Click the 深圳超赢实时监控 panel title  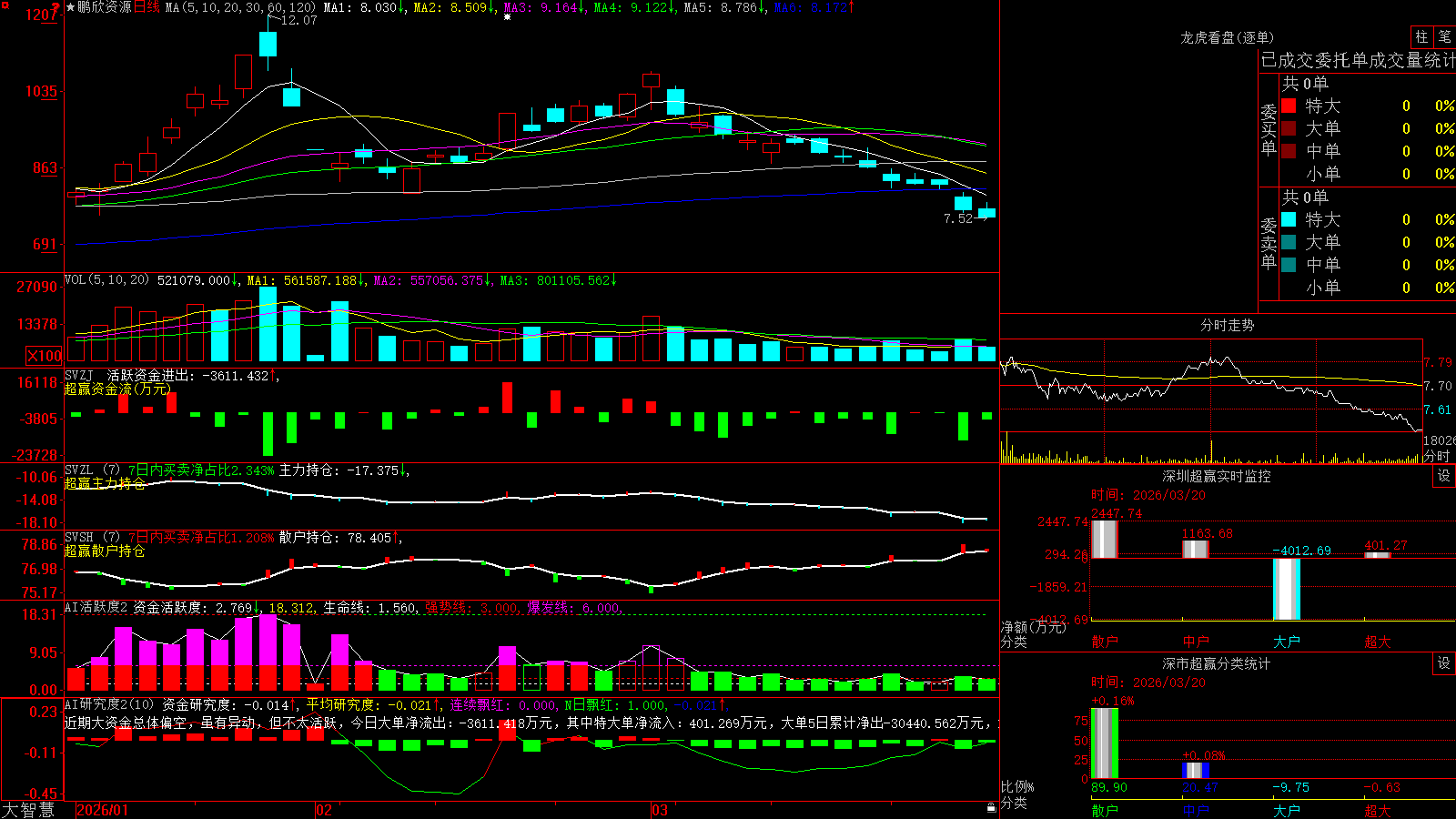(1217, 476)
